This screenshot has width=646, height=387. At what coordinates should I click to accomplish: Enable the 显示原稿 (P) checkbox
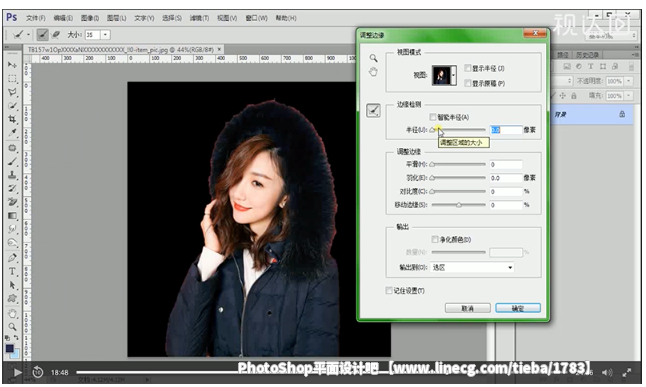point(468,83)
